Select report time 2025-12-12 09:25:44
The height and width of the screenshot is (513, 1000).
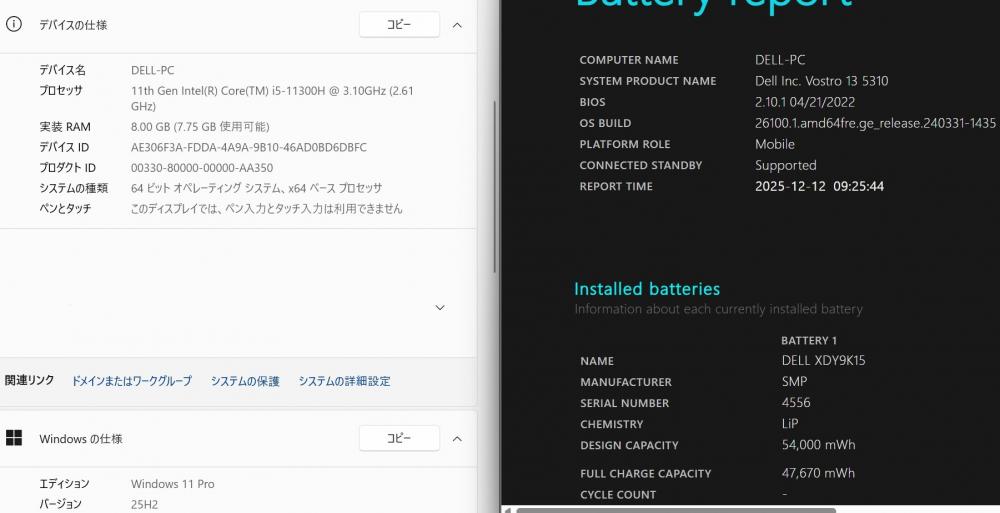[x=820, y=186]
